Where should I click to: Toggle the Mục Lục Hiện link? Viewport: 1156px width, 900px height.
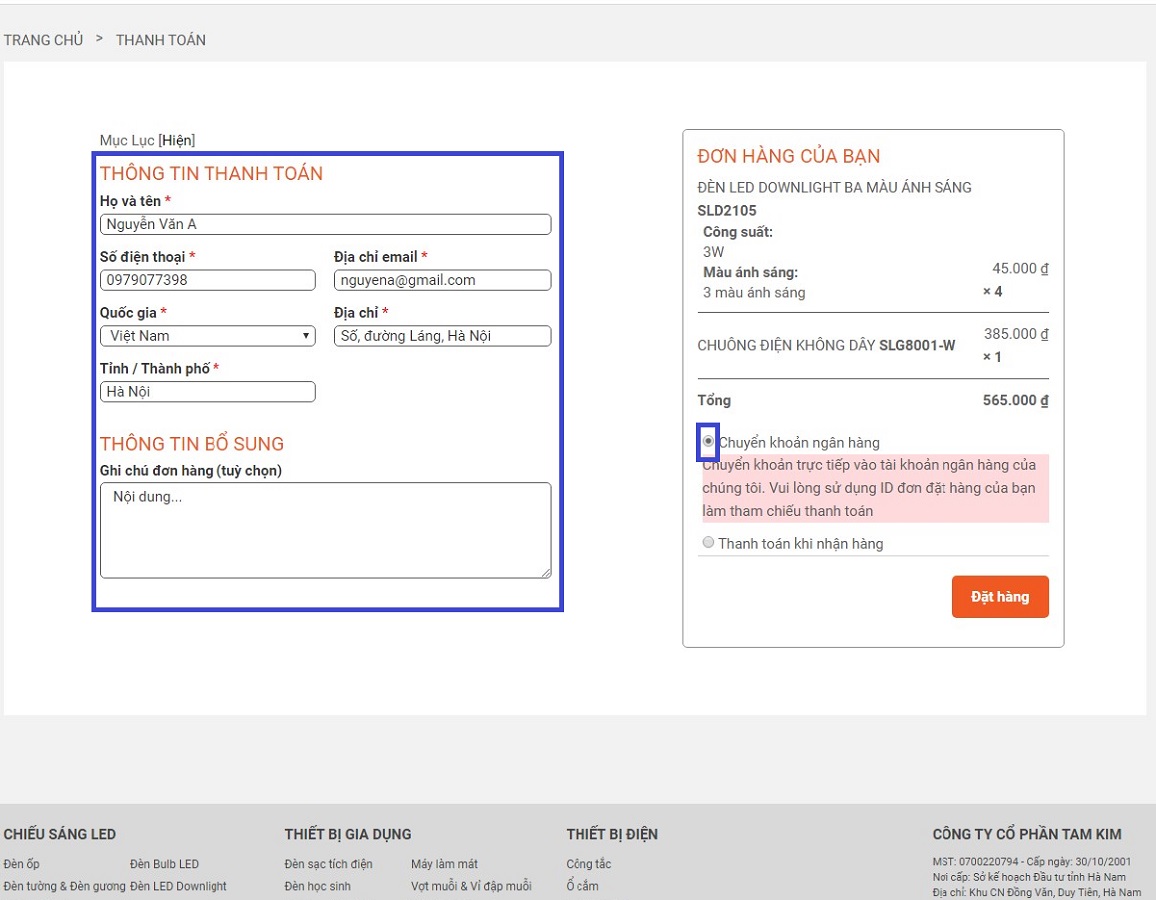click(x=176, y=140)
